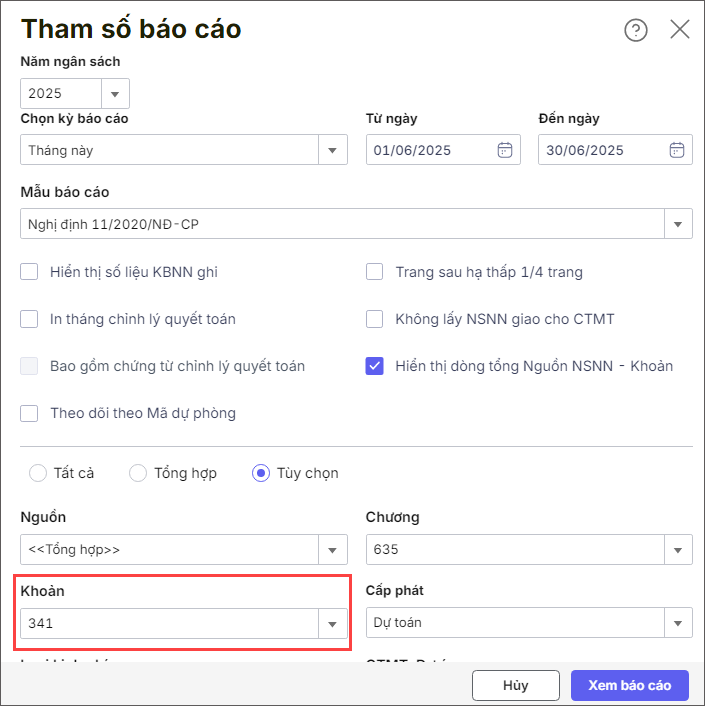
Task: Open the Khoản dropdown arrow
Action: [332, 623]
